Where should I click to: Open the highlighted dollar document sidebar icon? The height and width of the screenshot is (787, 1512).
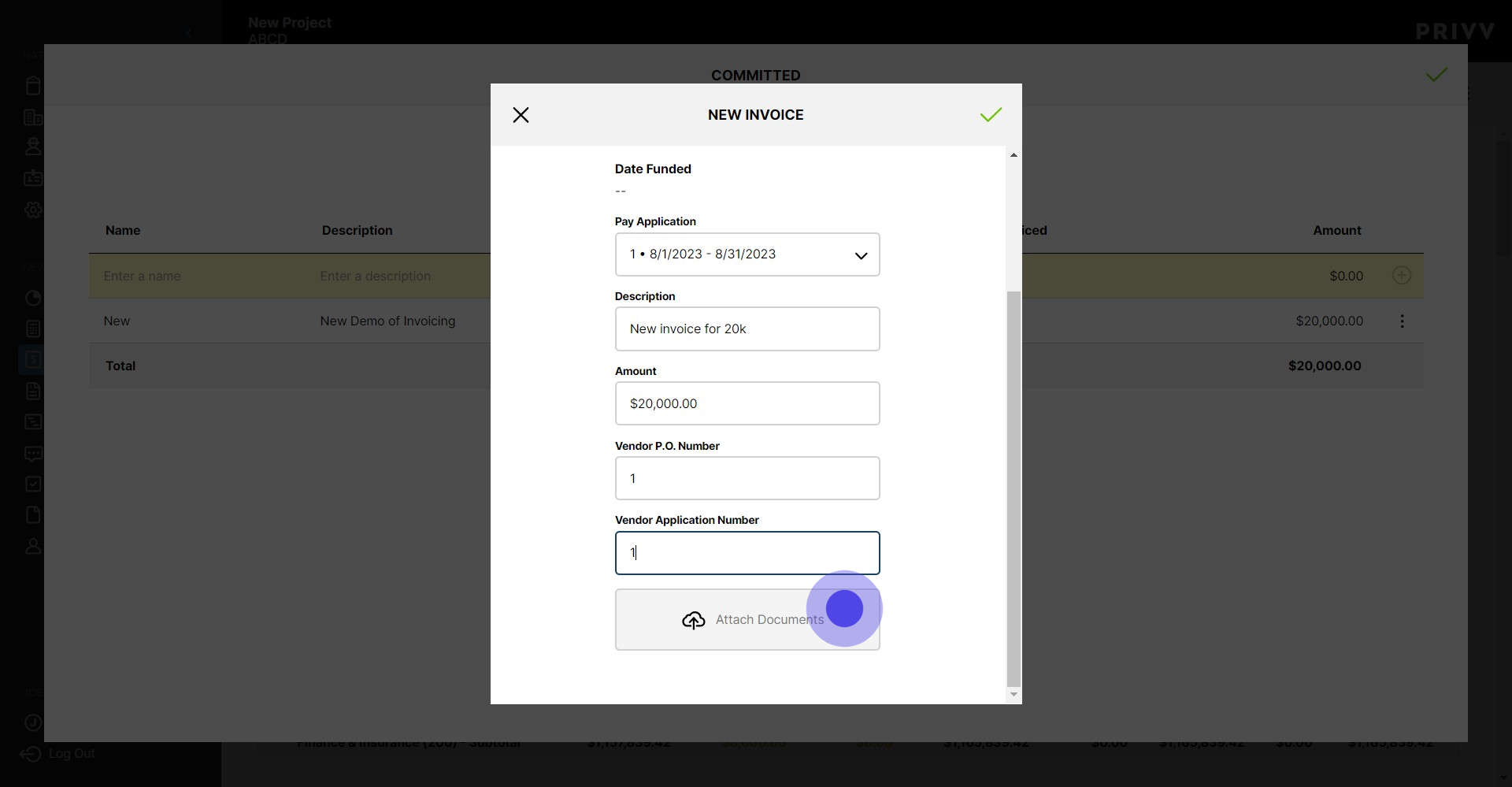pyautogui.click(x=33, y=360)
